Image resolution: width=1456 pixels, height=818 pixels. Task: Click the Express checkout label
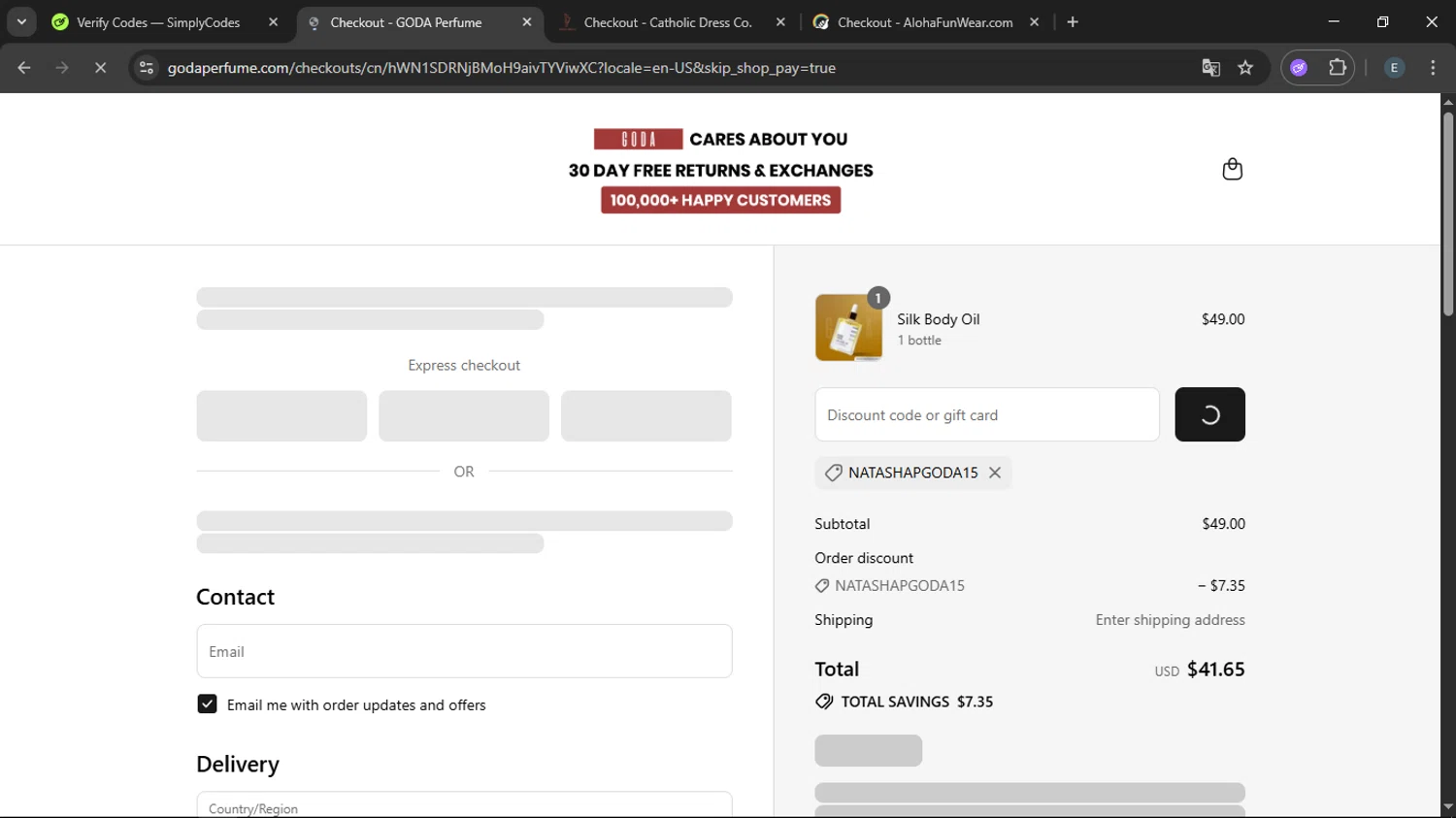[464, 366]
